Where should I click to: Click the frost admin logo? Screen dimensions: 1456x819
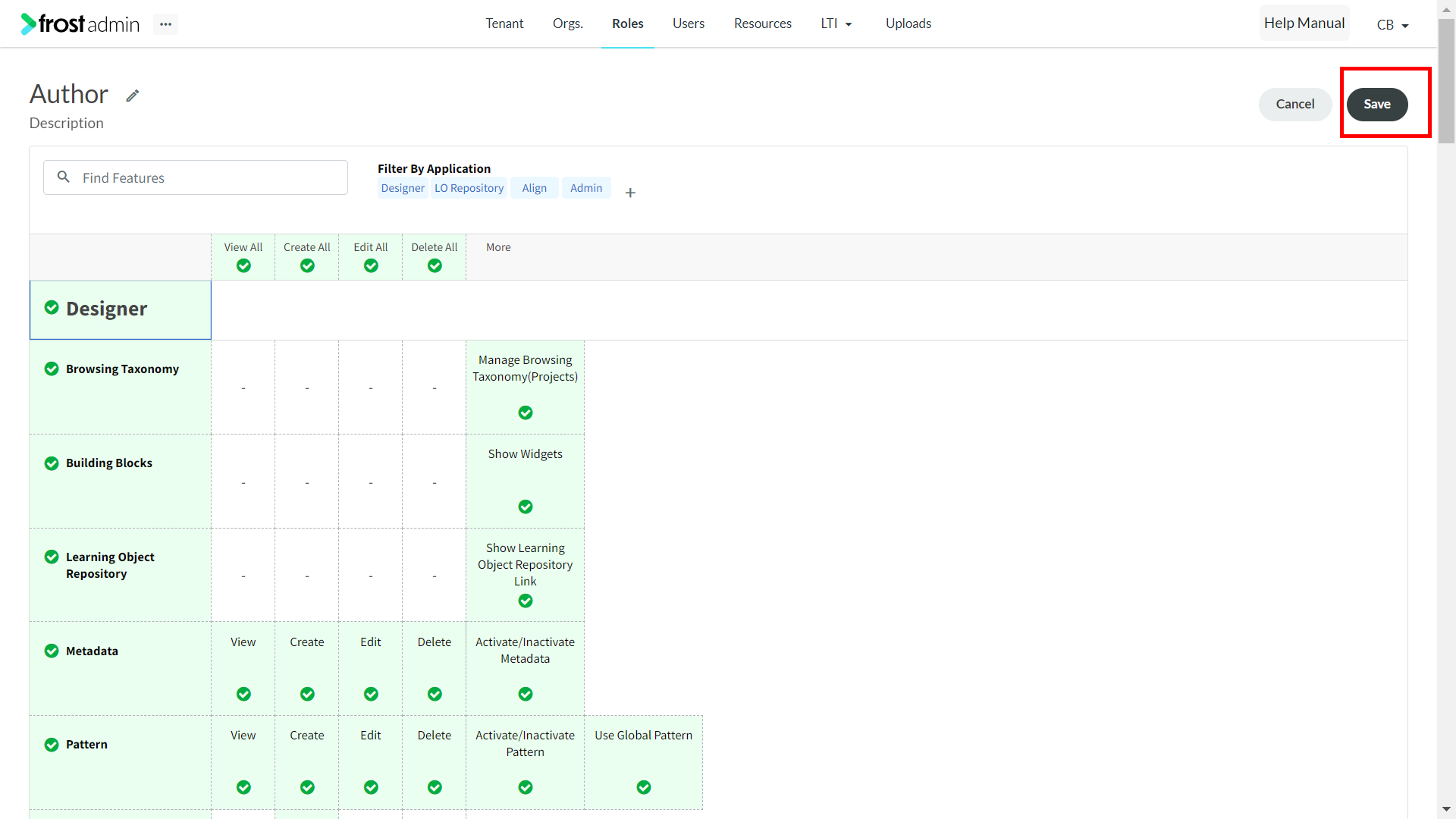[80, 24]
